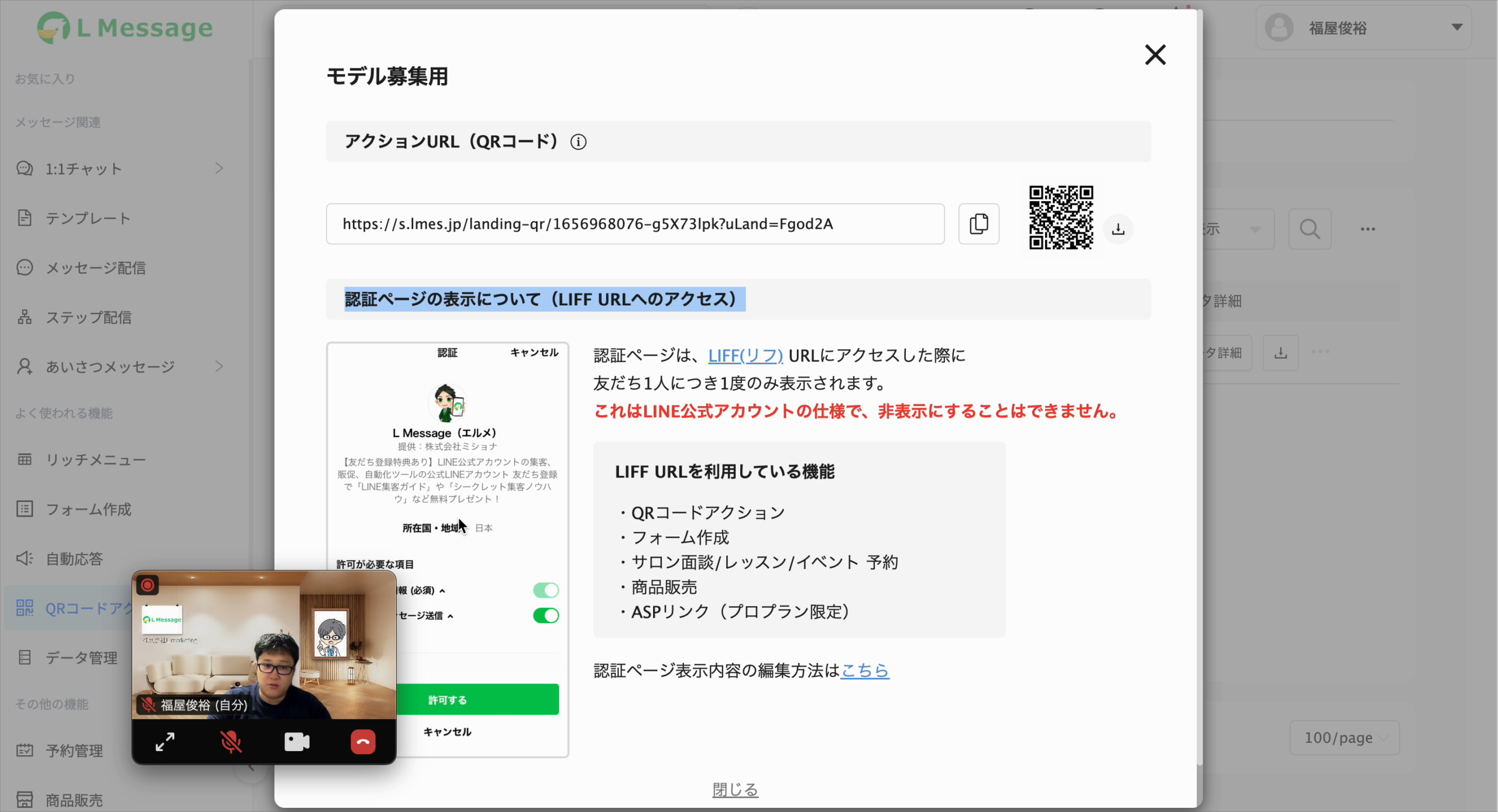Click the download icon in background table row

pyautogui.click(x=1281, y=353)
